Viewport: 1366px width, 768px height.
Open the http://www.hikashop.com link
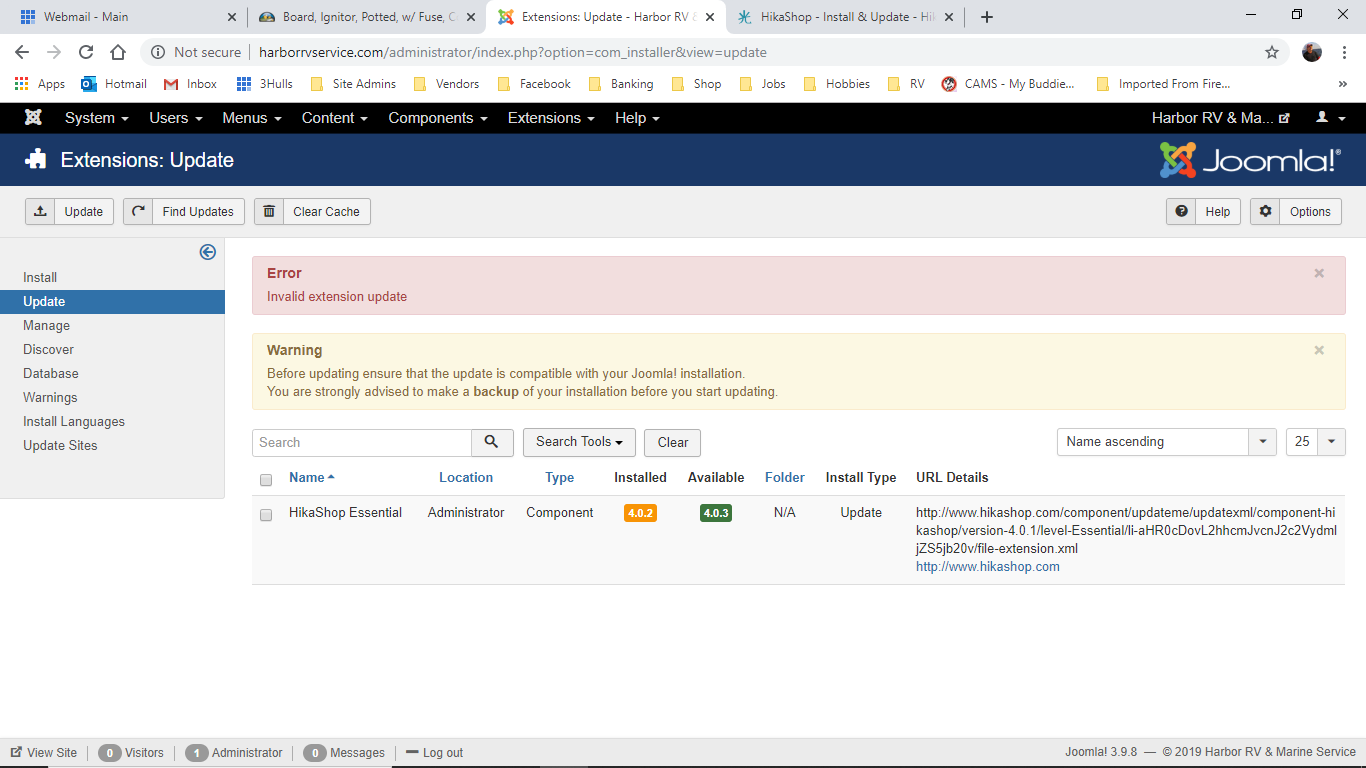pos(988,567)
